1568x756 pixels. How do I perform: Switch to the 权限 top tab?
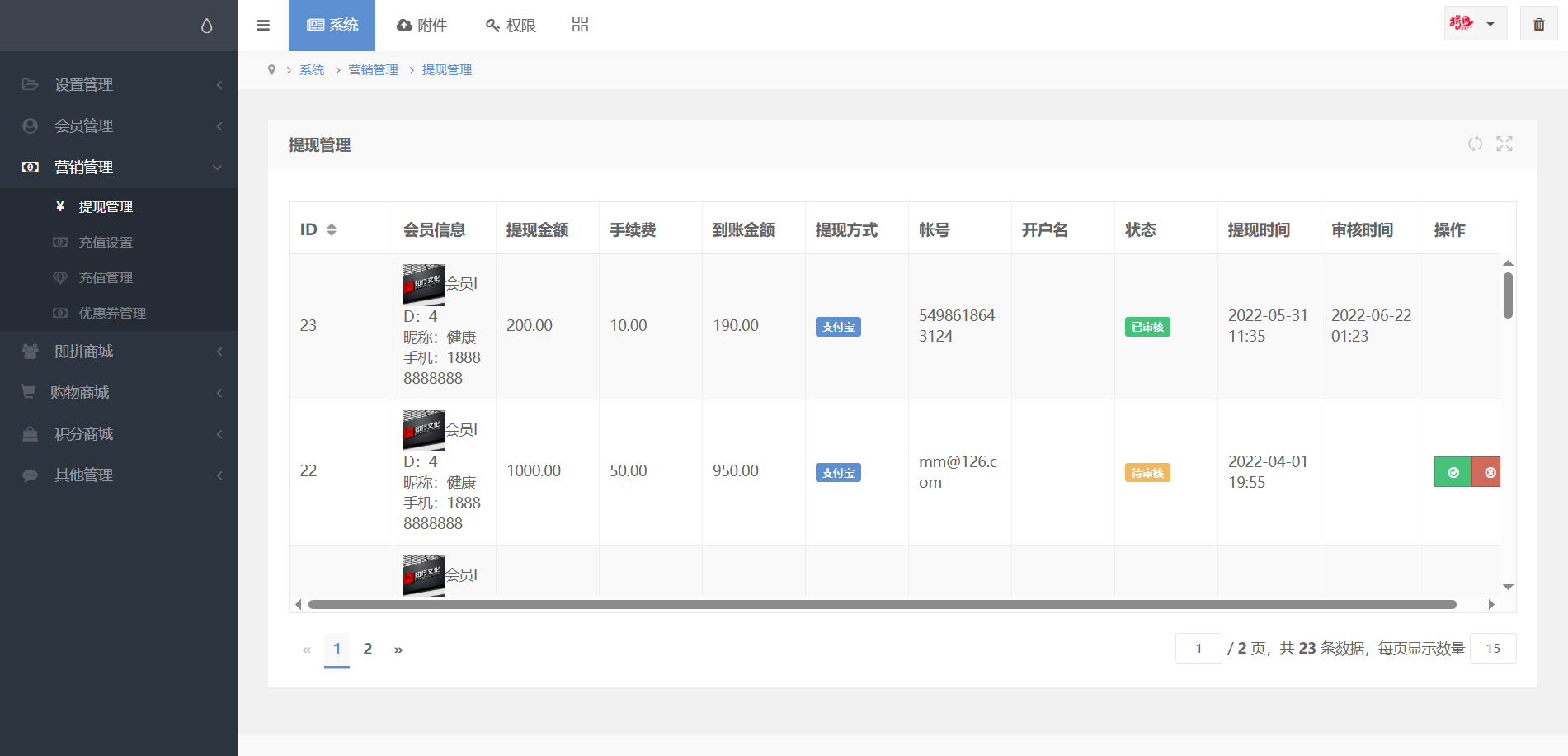coord(511,26)
